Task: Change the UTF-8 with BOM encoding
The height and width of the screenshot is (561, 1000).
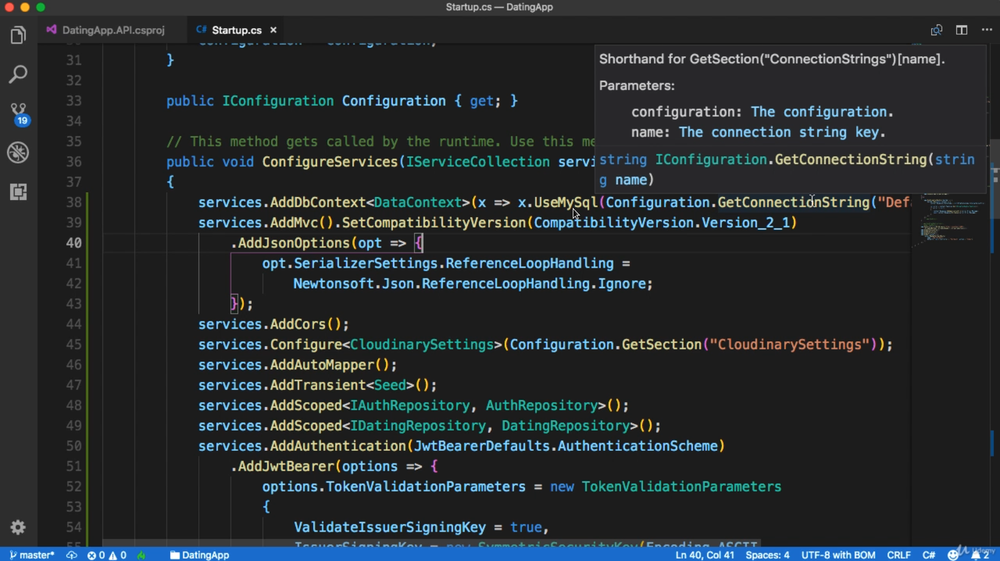Action: pyautogui.click(x=838, y=555)
